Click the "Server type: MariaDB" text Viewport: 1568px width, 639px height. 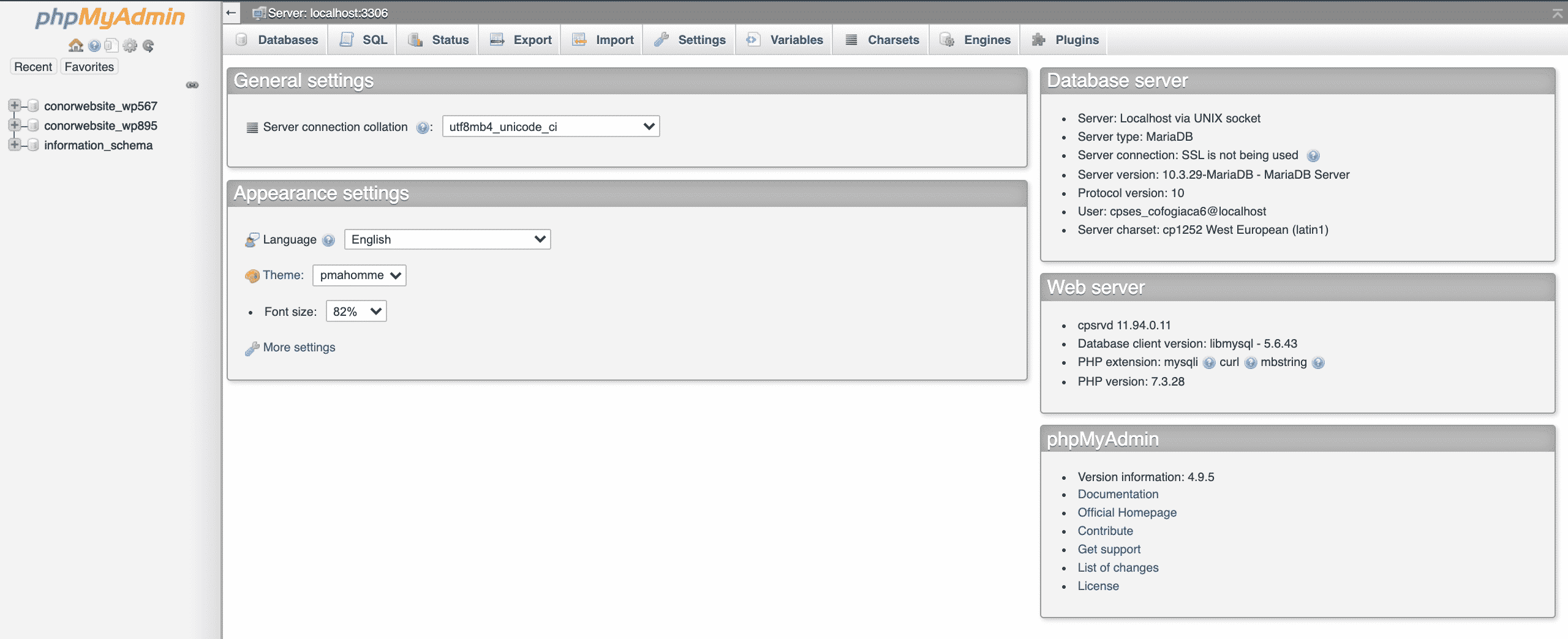point(1136,137)
